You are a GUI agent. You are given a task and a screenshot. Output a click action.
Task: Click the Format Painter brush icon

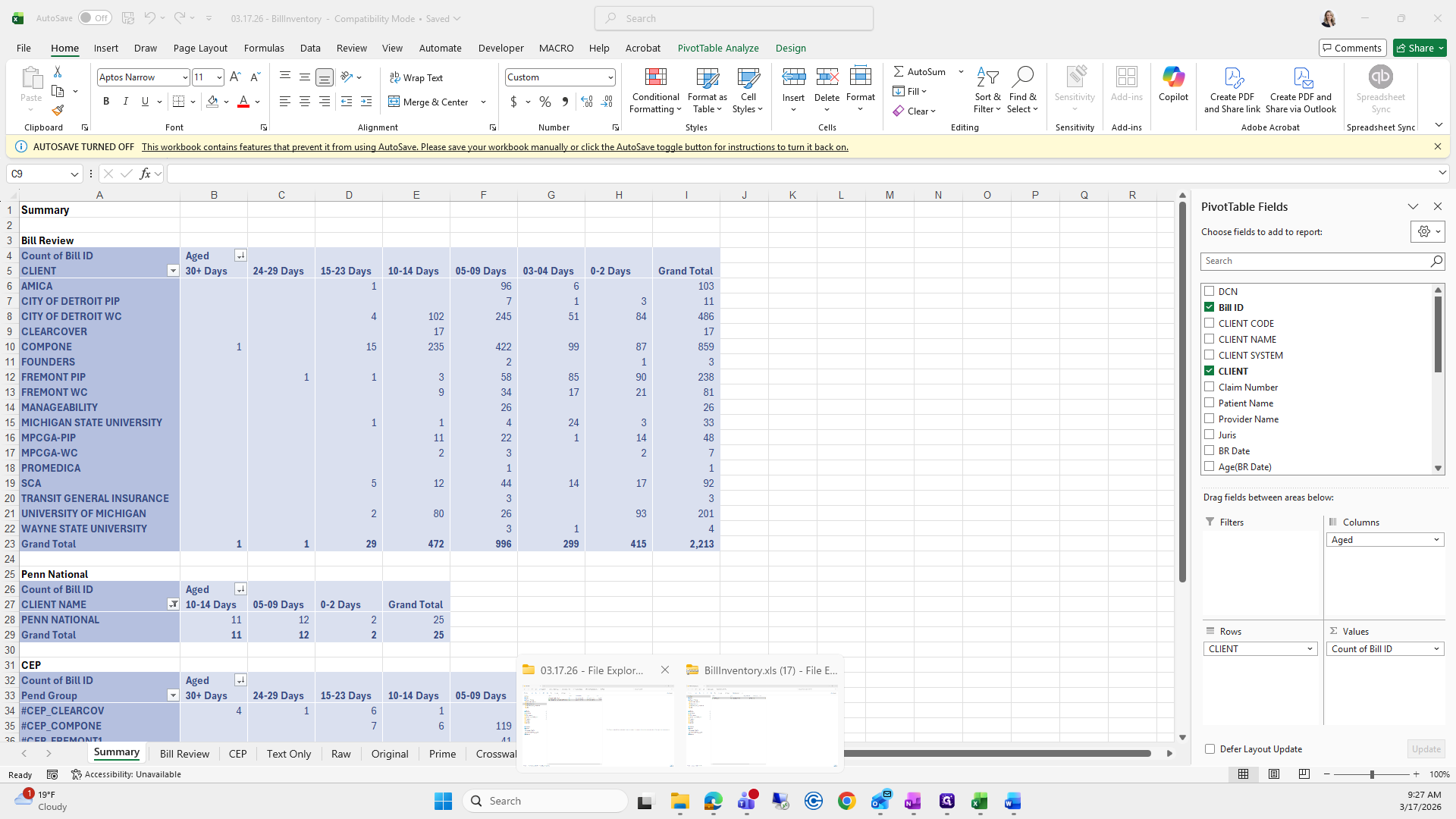(x=58, y=111)
